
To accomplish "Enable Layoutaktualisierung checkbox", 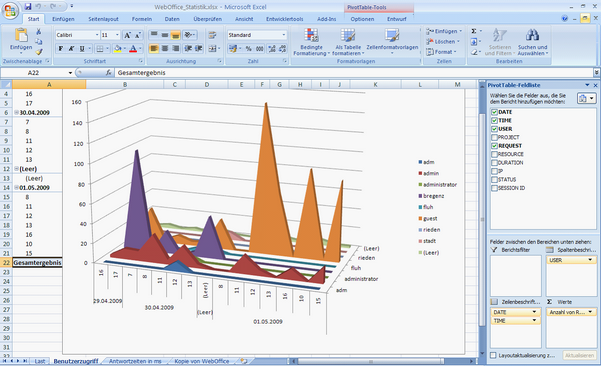I will [x=493, y=355].
